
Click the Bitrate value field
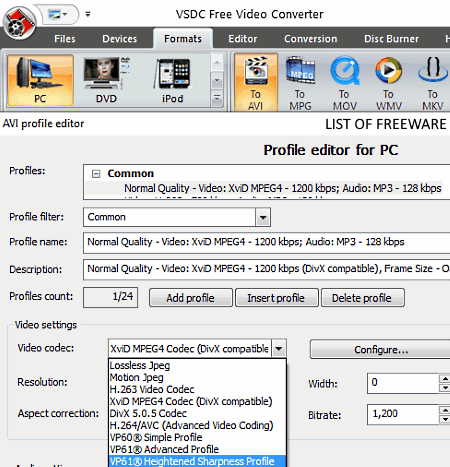[403, 414]
